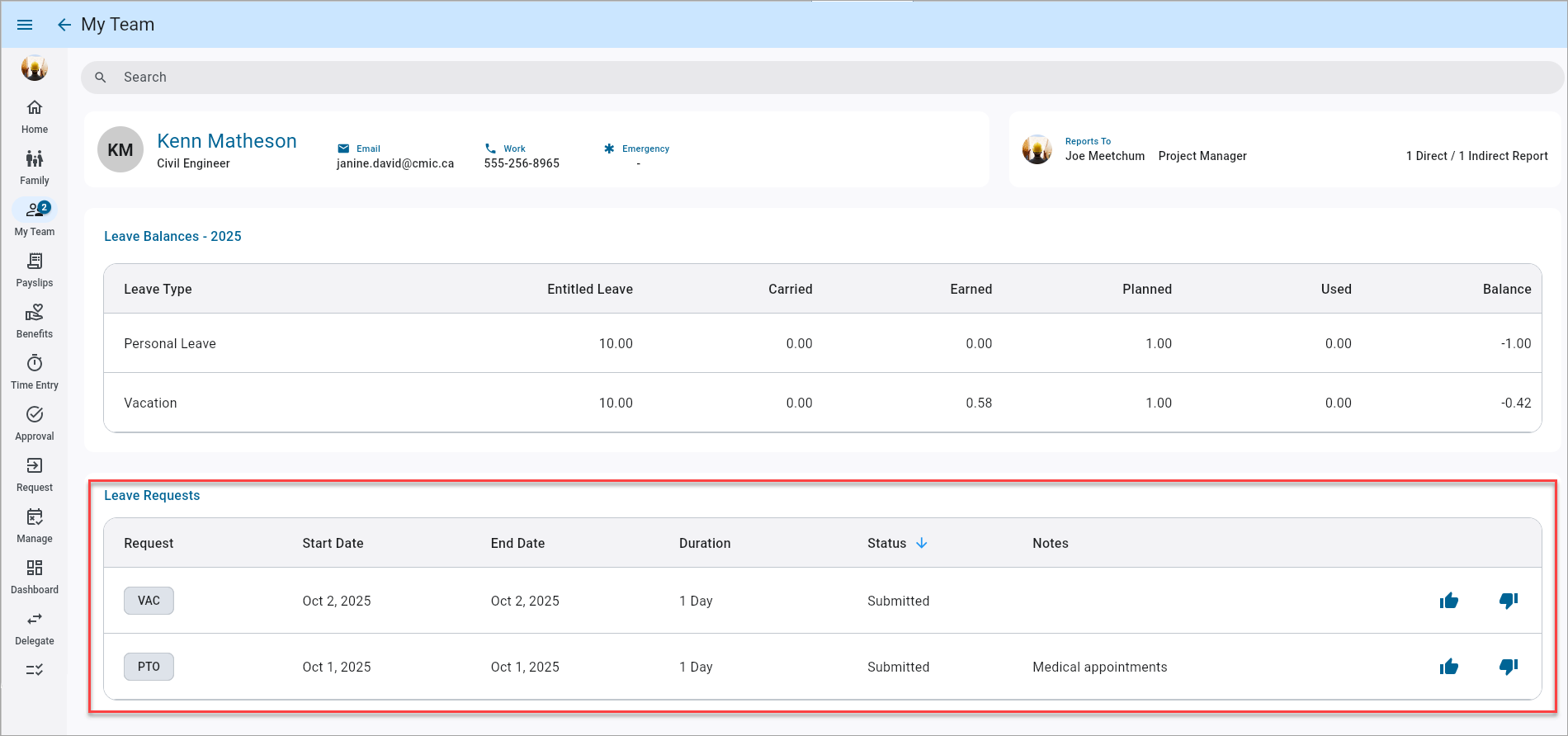Viewport: 1568px width, 736px height.
Task: Open the hamburger navigation menu
Action: (x=25, y=25)
